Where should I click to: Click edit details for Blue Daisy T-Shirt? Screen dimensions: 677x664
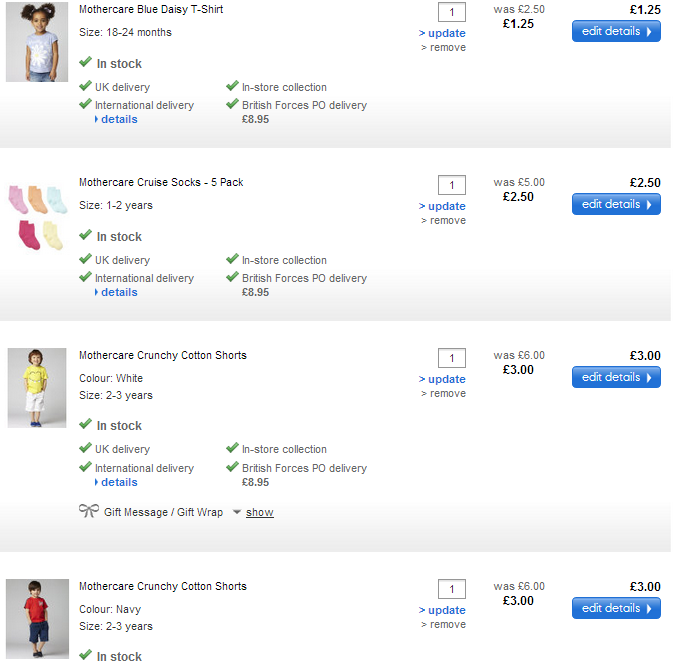[x=616, y=31]
